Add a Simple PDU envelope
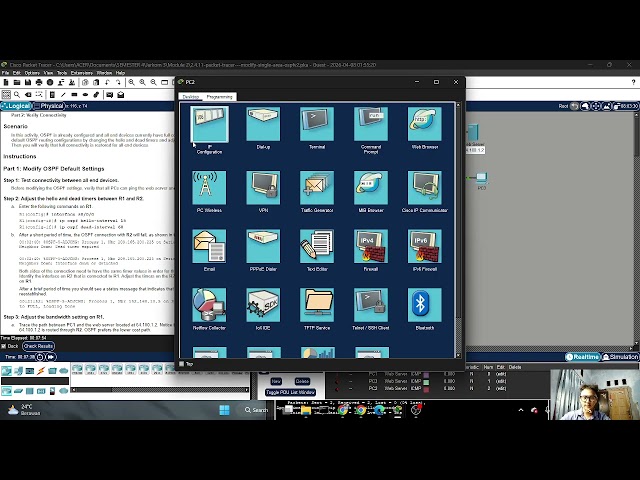Viewport: 640px width, 480px height. (x=110, y=95)
